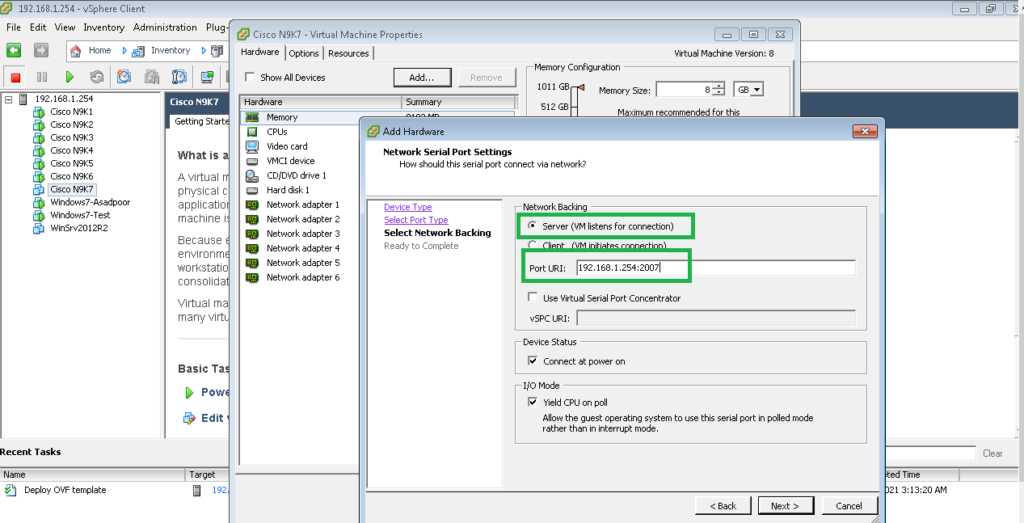The width and height of the screenshot is (1024, 523).
Task: Switch to Options tab in VM Properties
Action: tap(304, 54)
